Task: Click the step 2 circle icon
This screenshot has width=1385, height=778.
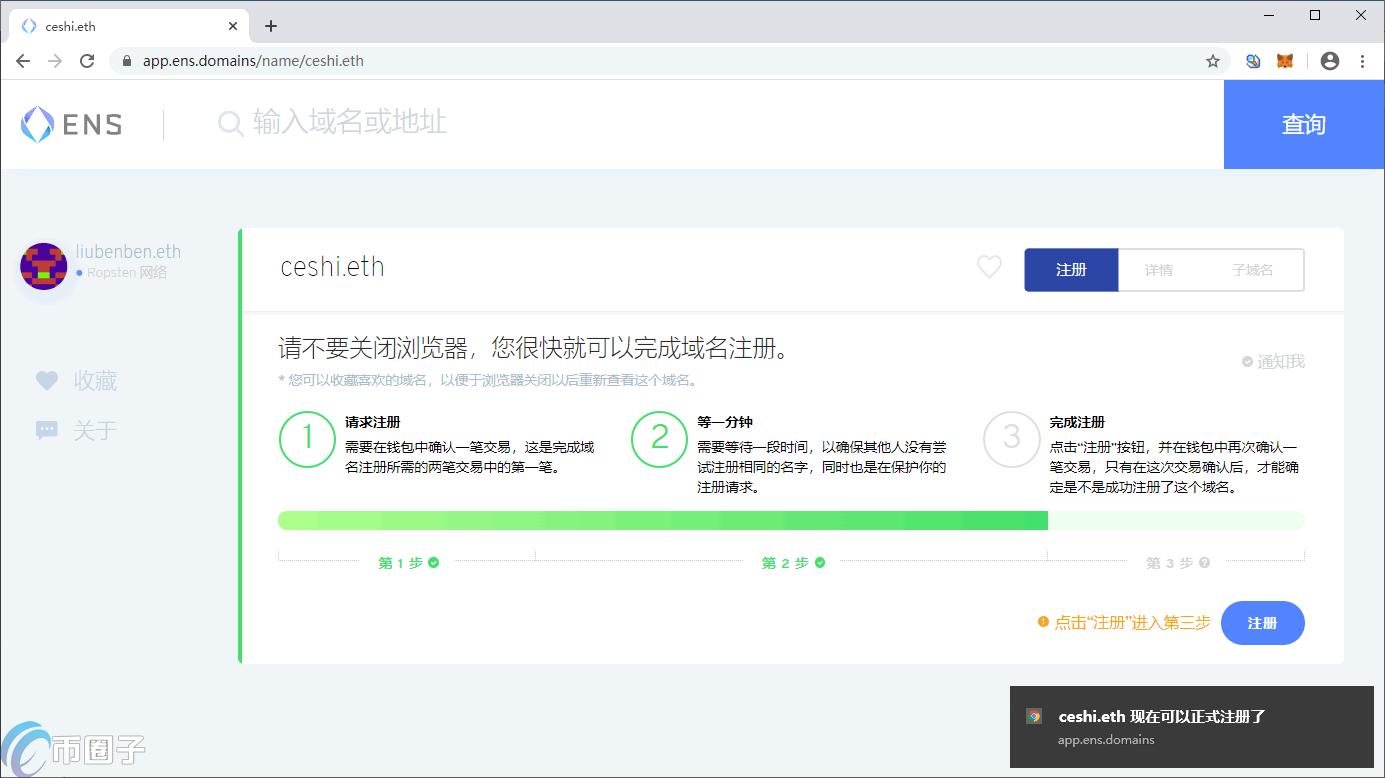Action: pyautogui.click(x=659, y=439)
